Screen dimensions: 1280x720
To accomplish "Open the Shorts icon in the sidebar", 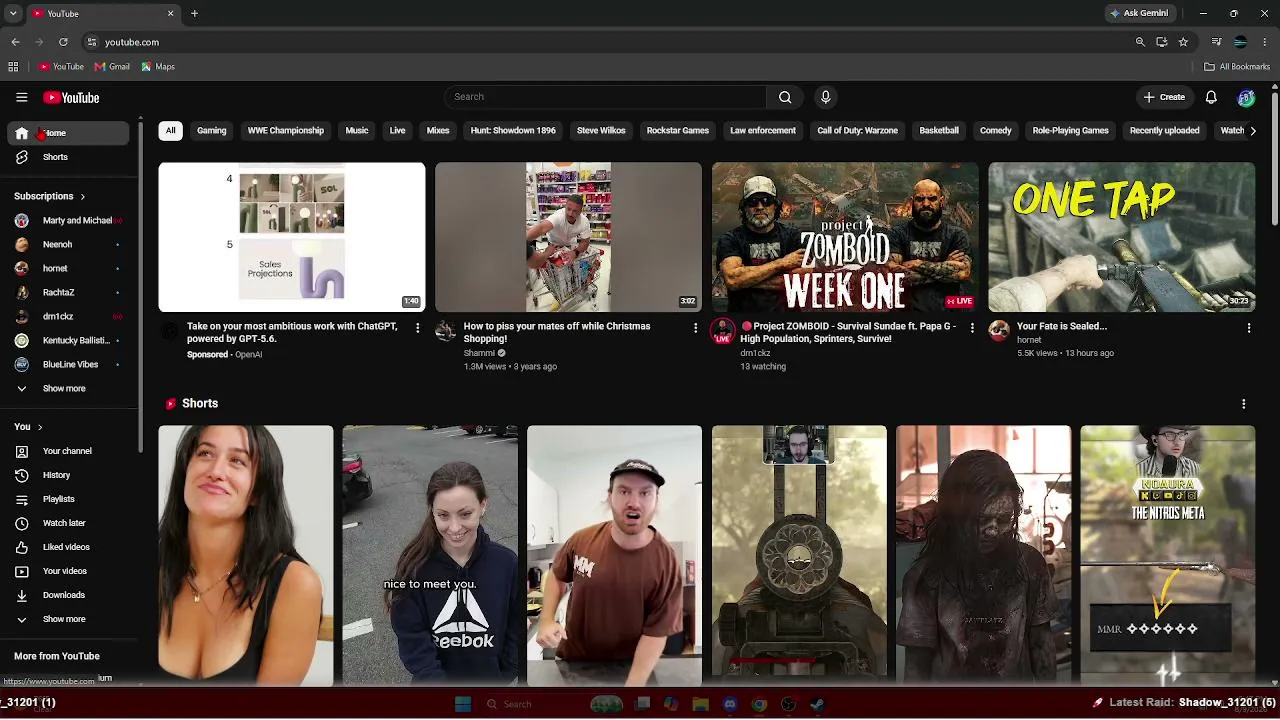I will tap(21, 157).
